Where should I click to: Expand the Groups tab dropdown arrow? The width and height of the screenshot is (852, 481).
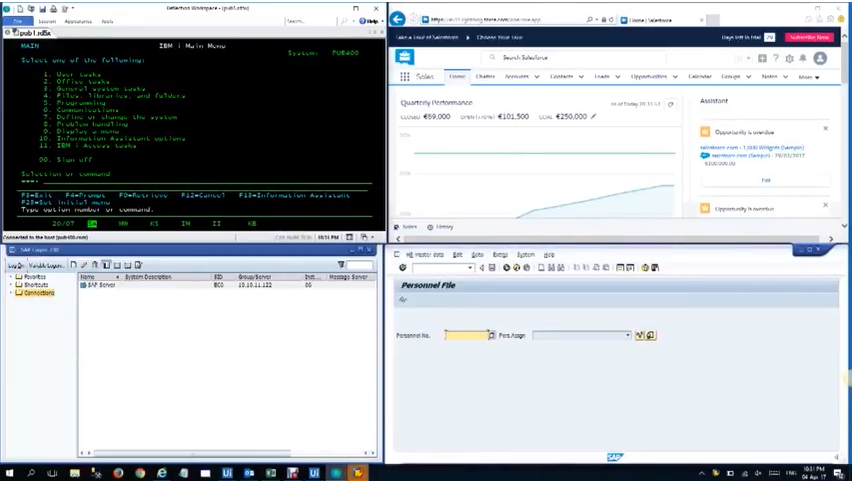click(748, 77)
